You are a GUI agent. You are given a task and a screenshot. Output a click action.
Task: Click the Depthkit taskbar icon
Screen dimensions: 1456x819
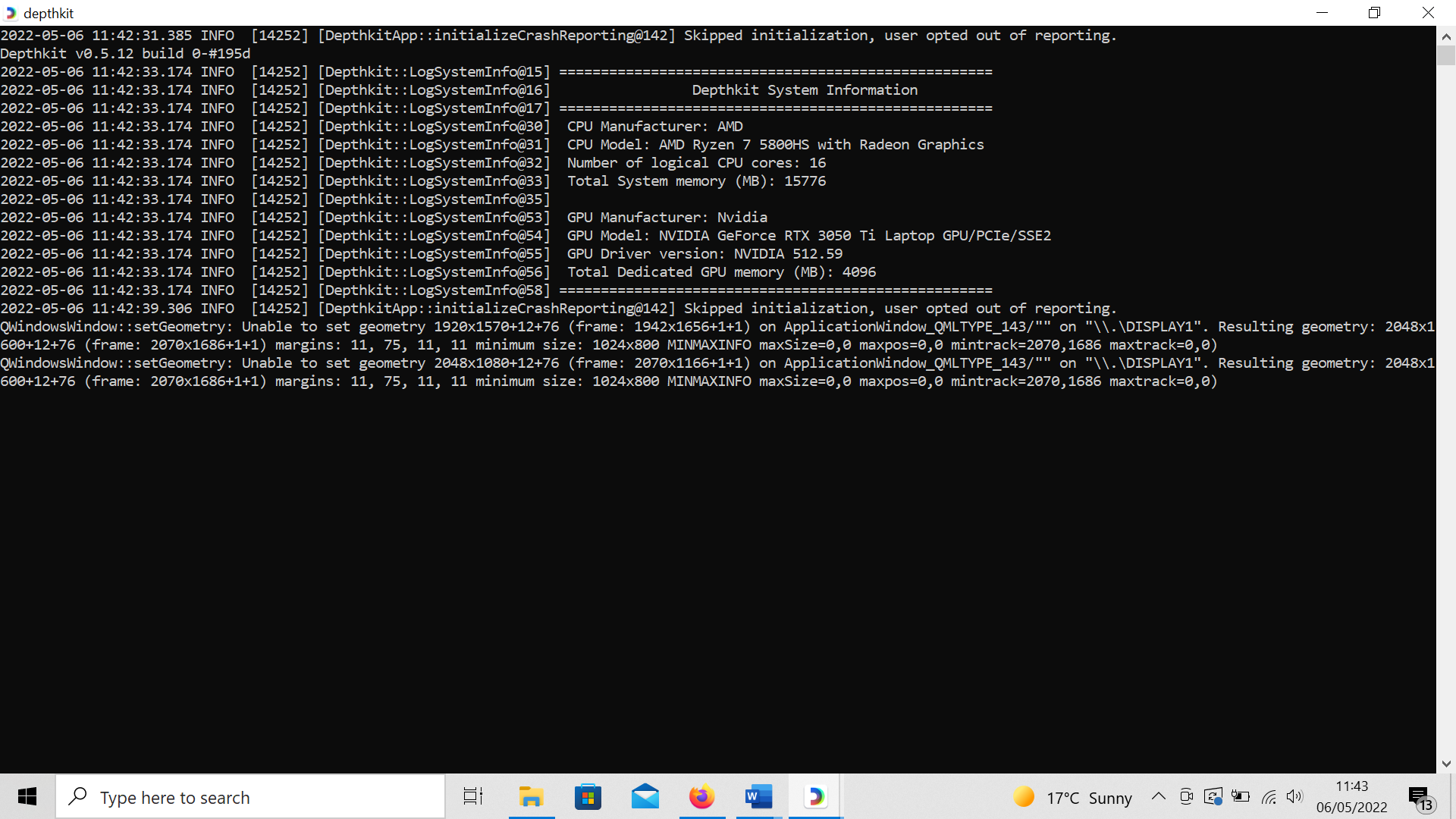point(815,796)
